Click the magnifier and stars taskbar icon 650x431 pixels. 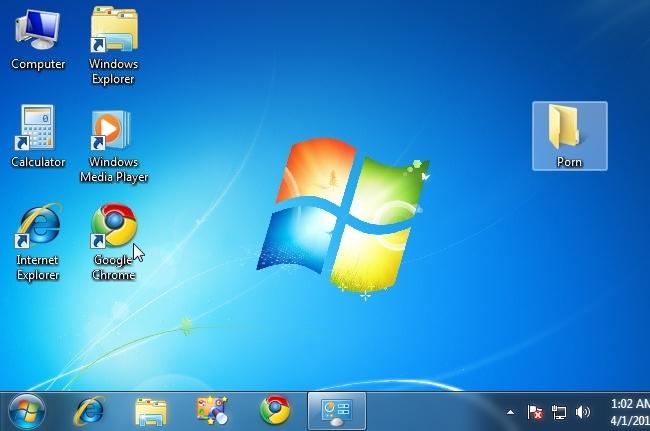[x=212, y=410]
